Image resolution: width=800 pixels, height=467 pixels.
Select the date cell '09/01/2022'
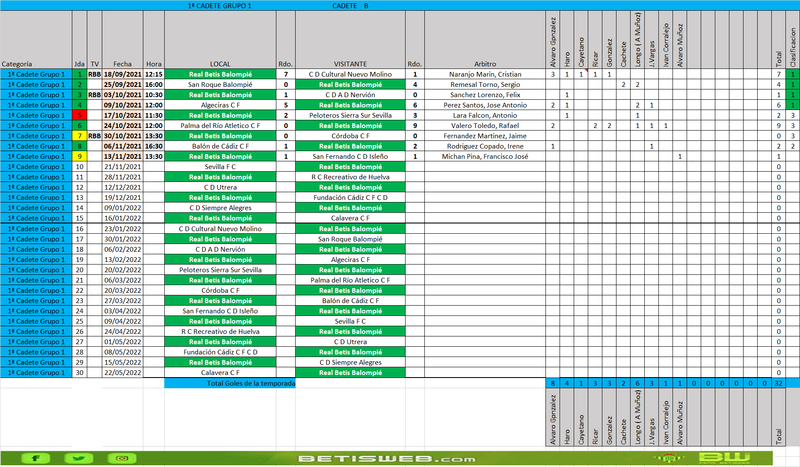click(x=122, y=208)
